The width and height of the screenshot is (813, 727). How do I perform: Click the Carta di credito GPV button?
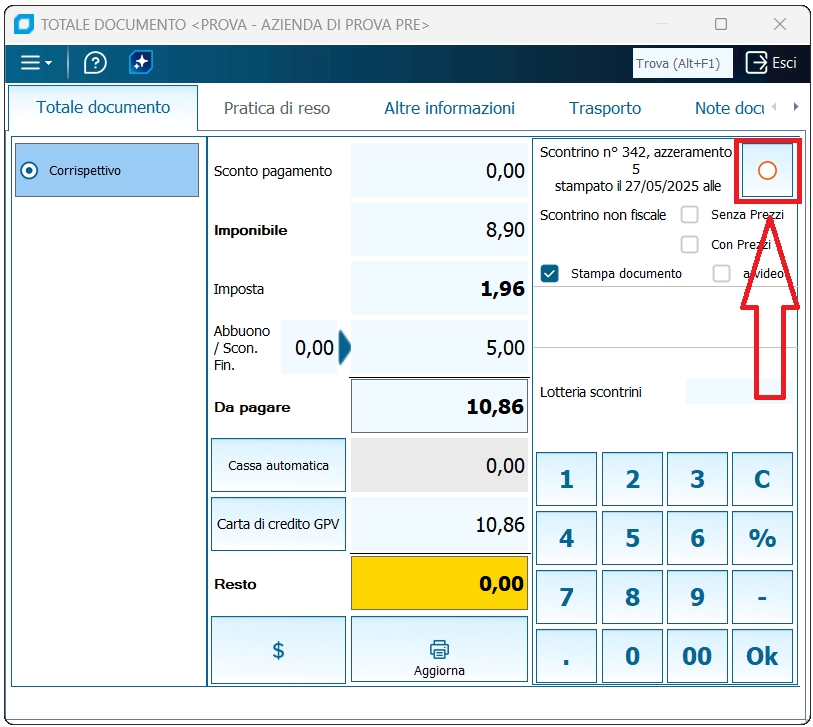[x=278, y=524]
